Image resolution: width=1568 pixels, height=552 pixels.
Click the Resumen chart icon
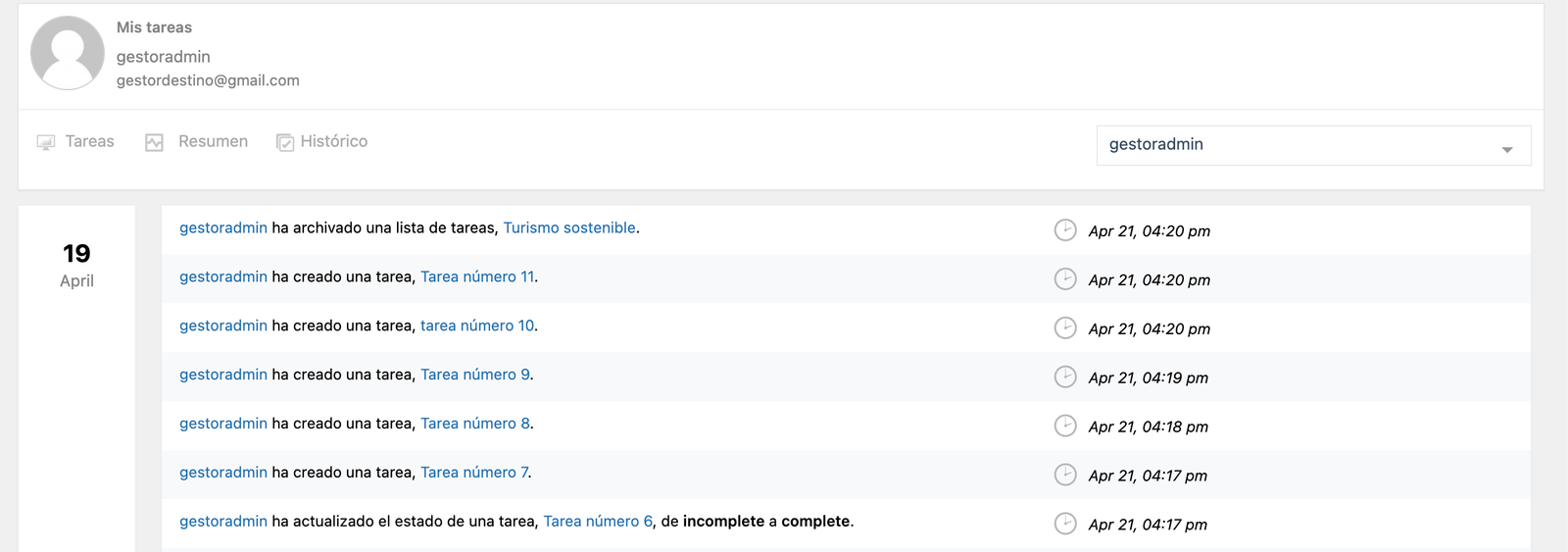coord(154,142)
